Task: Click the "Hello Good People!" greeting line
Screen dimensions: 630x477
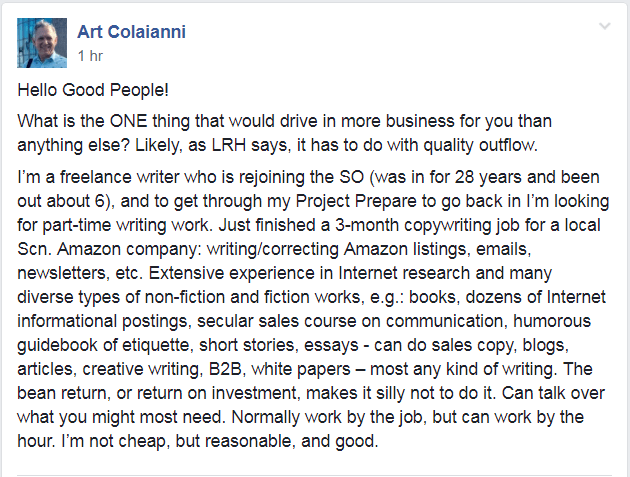Action: pos(93,90)
